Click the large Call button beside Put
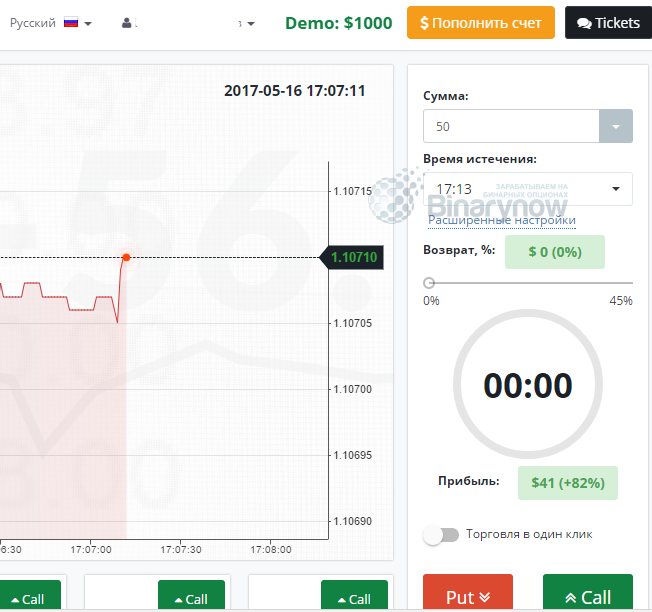Viewport: 652px width, 612px height. pyautogui.click(x=588, y=593)
